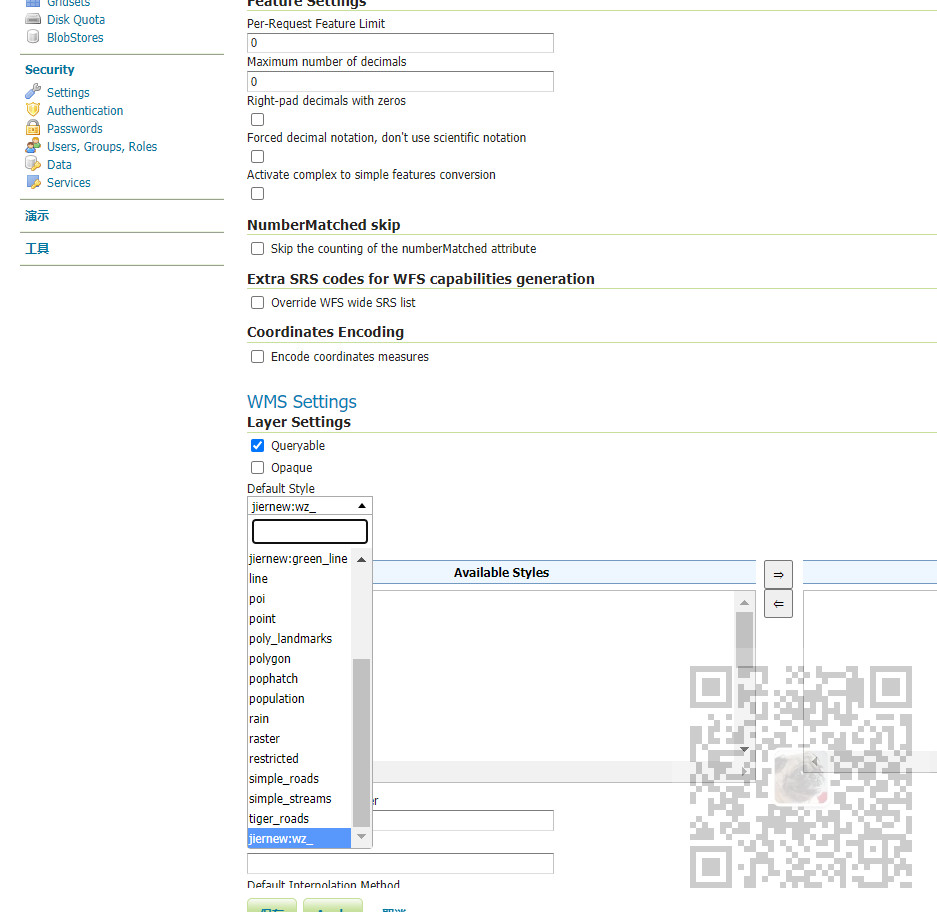Select the line style option
The height and width of the screenshot is (912, 937).
click(x=299, y=579)
